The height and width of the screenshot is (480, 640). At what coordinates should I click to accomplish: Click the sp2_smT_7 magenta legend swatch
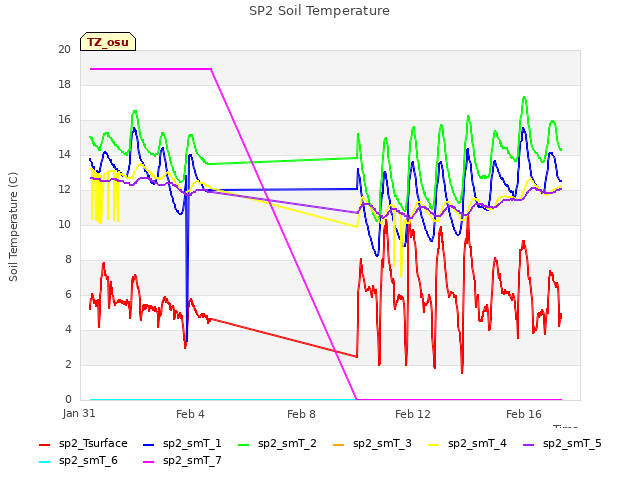[149, 462]
